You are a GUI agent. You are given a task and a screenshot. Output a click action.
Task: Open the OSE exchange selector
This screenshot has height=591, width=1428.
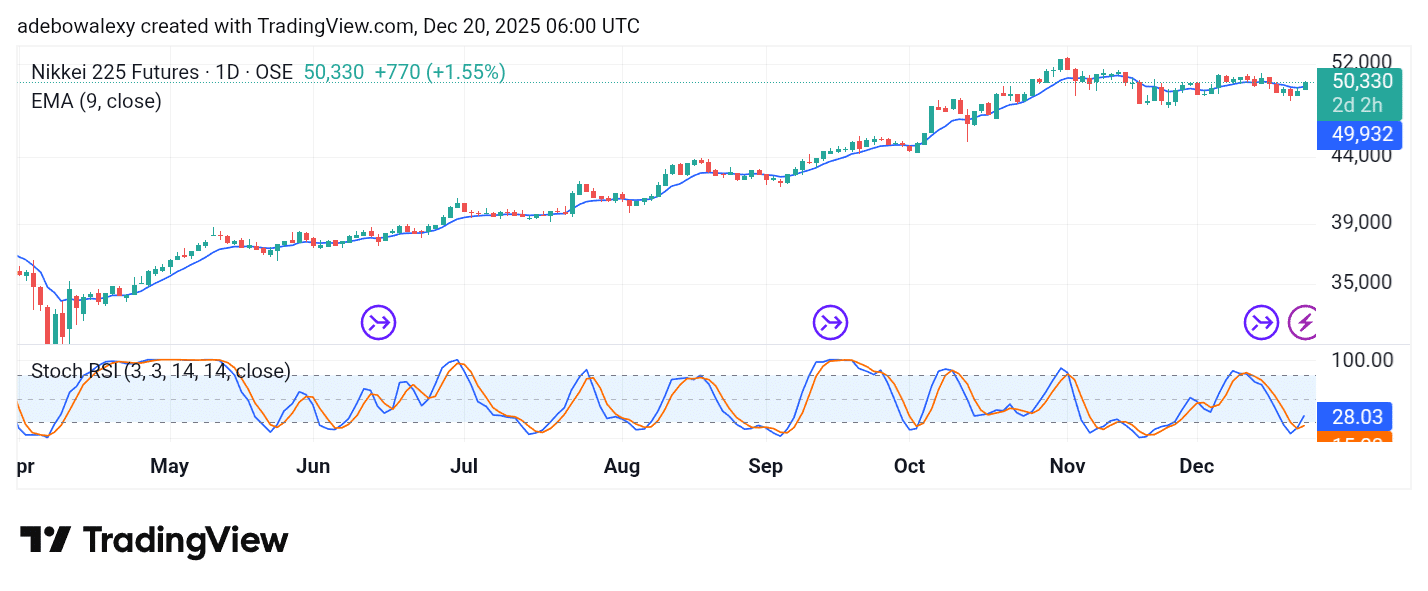[277, 72]
